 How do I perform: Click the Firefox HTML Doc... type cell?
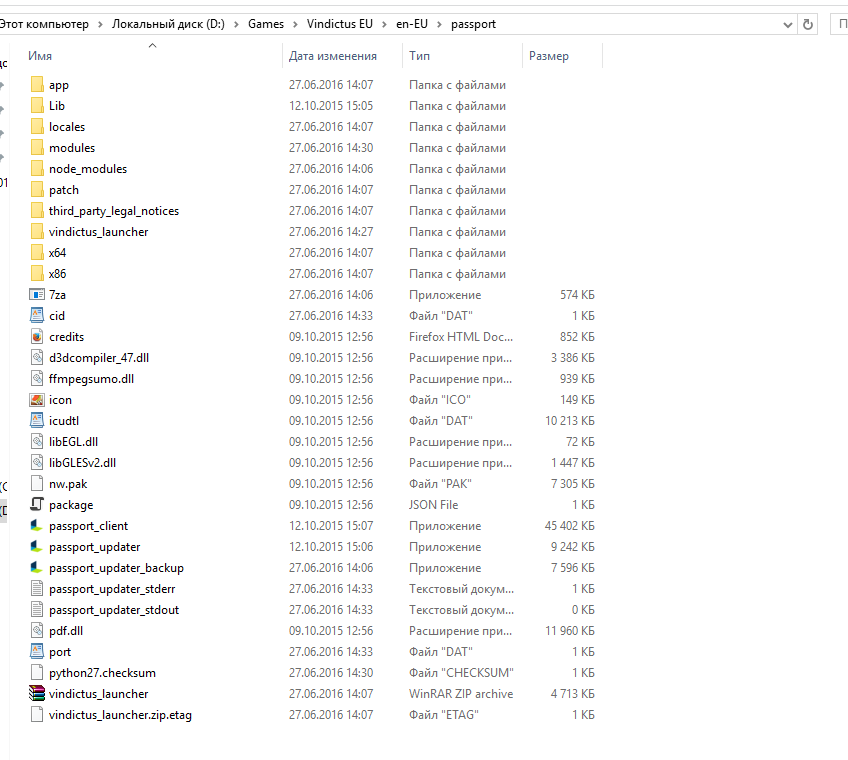click(x=461, y=337)
